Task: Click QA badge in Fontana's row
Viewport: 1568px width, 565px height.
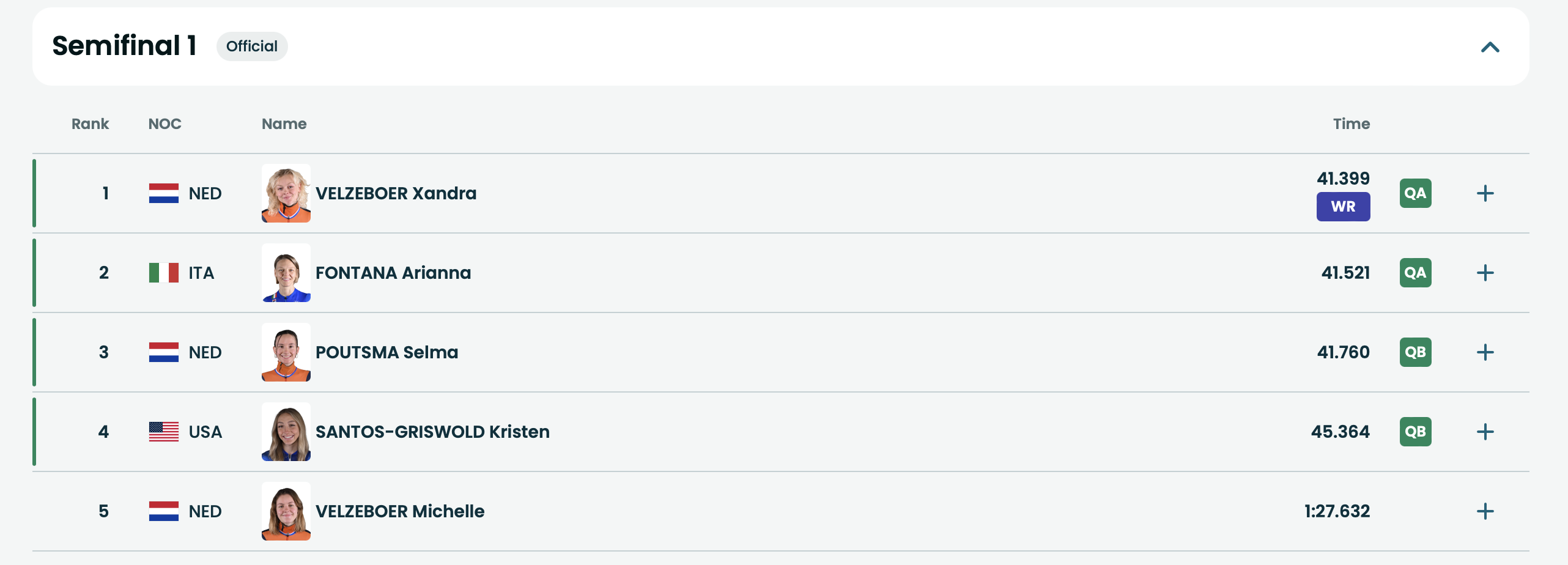Action: pyautogui.click(x=1415, y=273)
